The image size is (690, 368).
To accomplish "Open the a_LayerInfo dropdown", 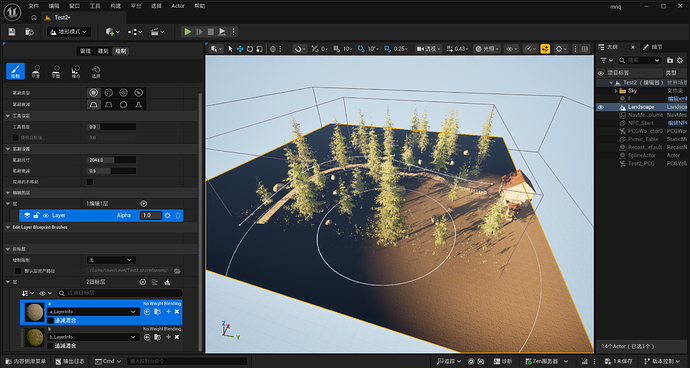I will pyautogui.click(x=93, y=312).
